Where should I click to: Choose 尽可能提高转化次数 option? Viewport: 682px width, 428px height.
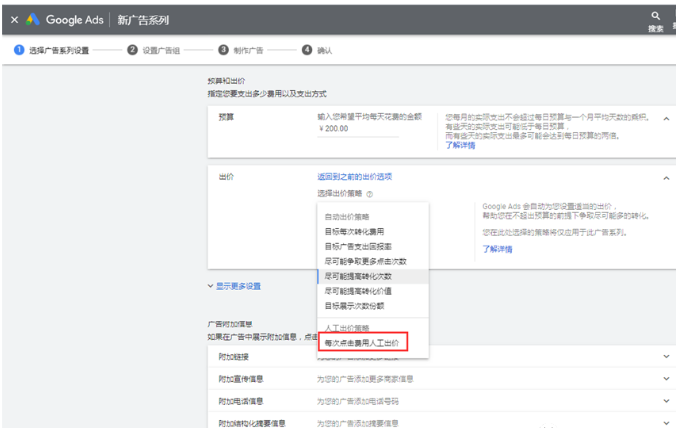click(x=358, y=275)
